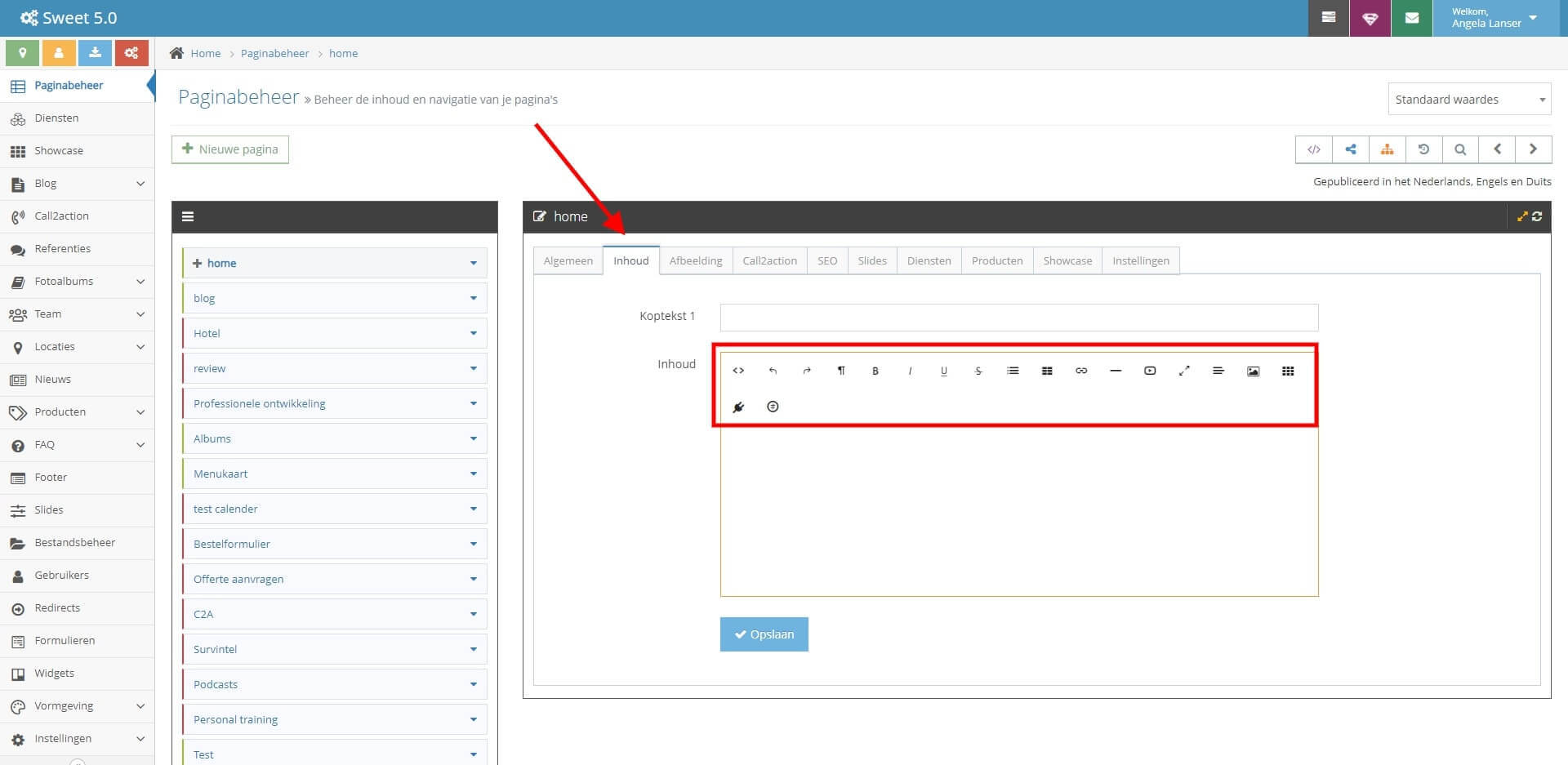Image resolution: width=1568 pixels, height=765 pixels.
Task: Click the history revert icon
Action: (x=1423, y=149)
